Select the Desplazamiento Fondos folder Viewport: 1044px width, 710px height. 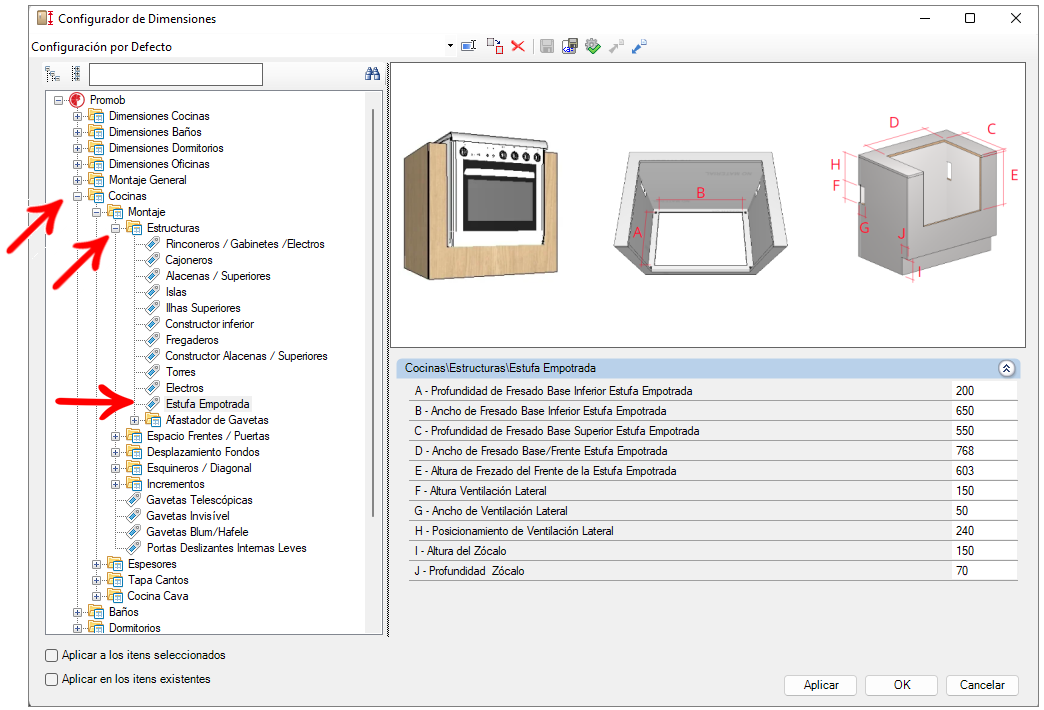203,452
